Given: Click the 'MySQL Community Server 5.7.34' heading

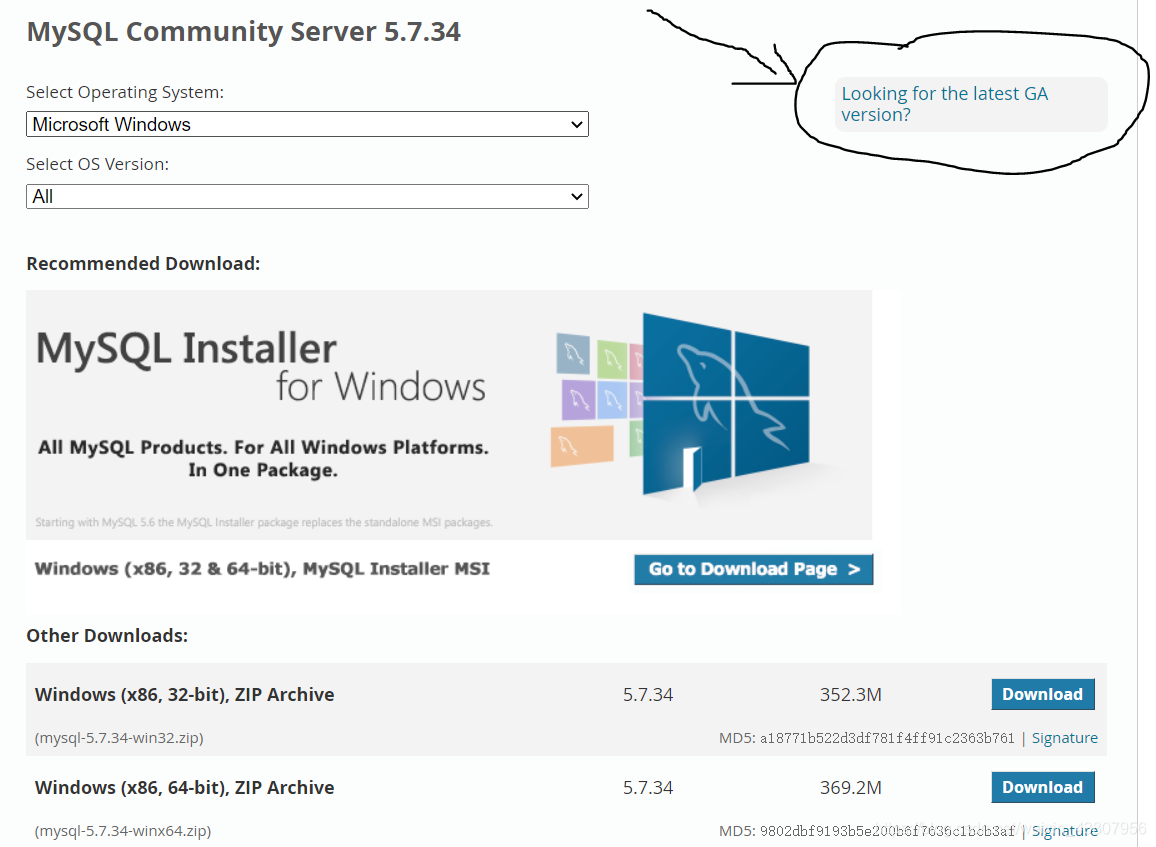Looking at the screenshot, I should [x=243, y=32].
